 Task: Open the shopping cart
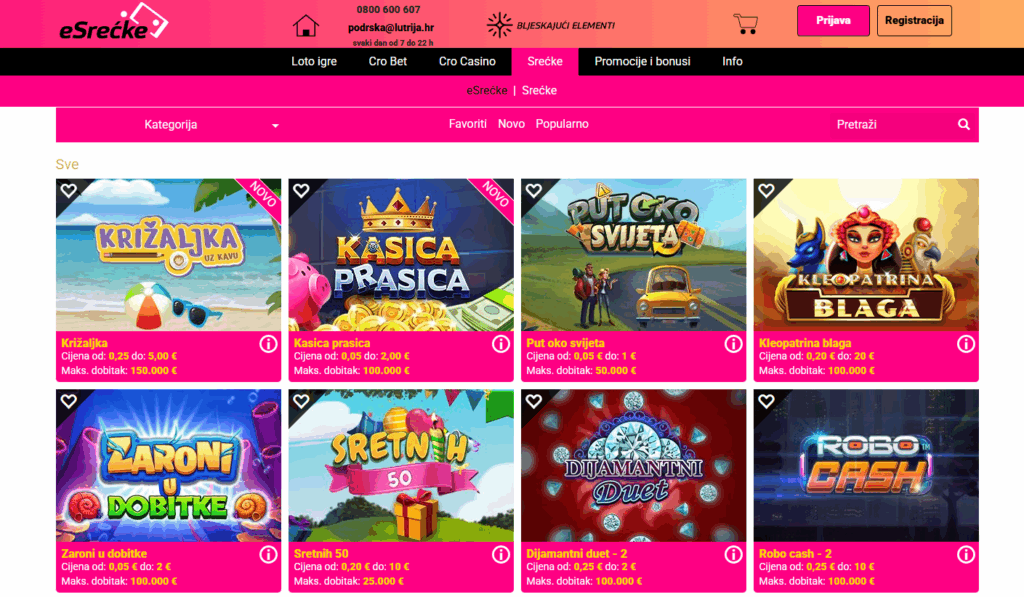tap(745, 24)
